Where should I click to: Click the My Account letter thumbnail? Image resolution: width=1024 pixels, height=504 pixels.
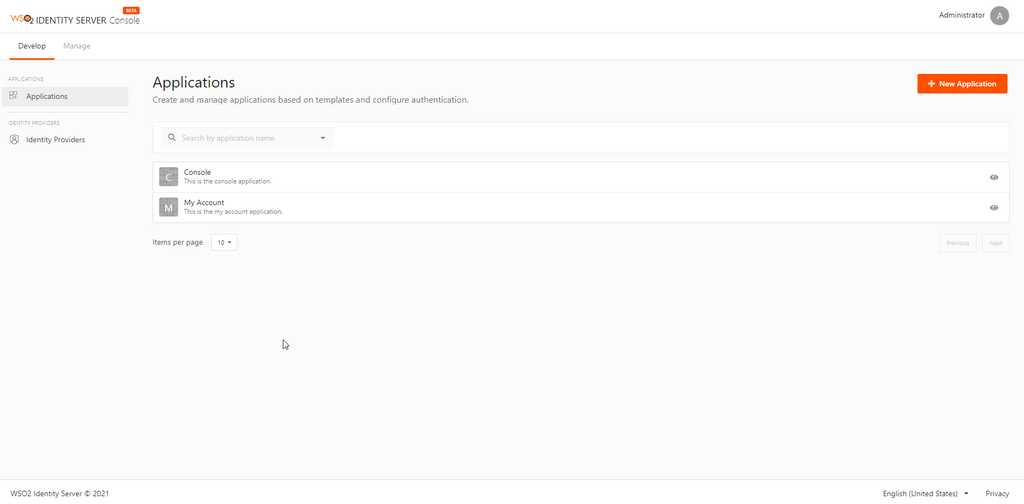[168, 208]
